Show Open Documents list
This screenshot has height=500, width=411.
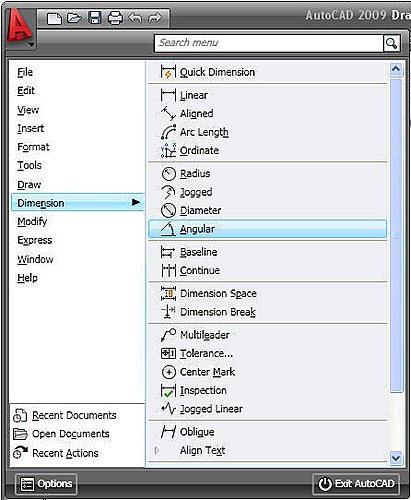pos(61,434)
